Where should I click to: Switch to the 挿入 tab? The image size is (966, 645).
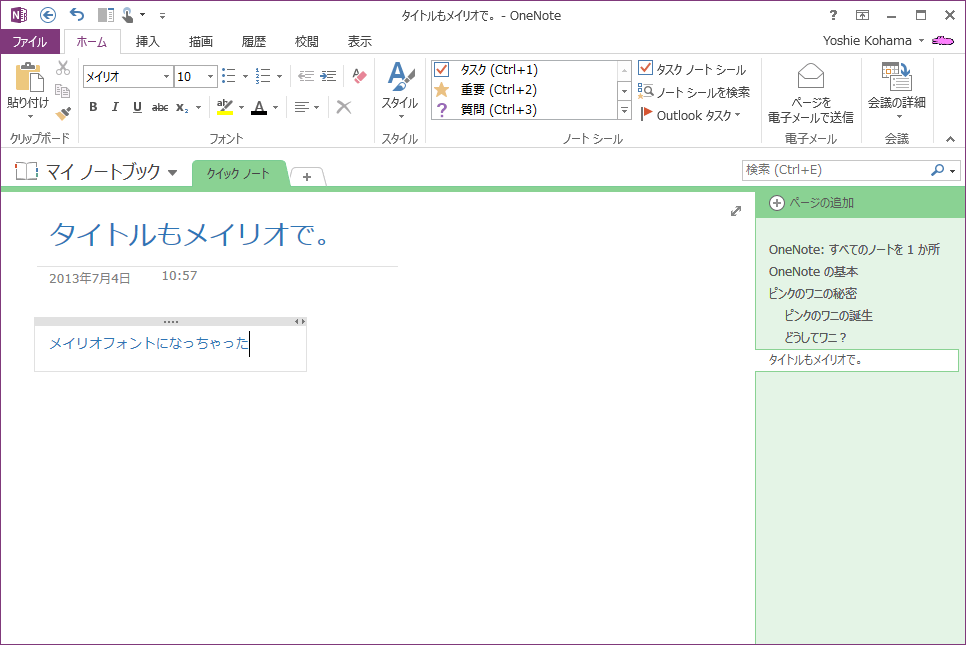pos(147,41)
